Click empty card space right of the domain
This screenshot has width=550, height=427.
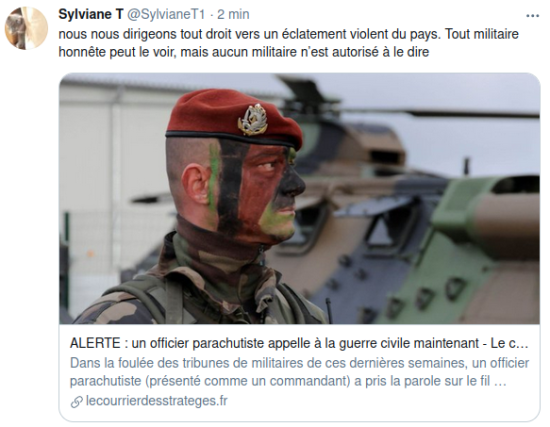[382, 402]
